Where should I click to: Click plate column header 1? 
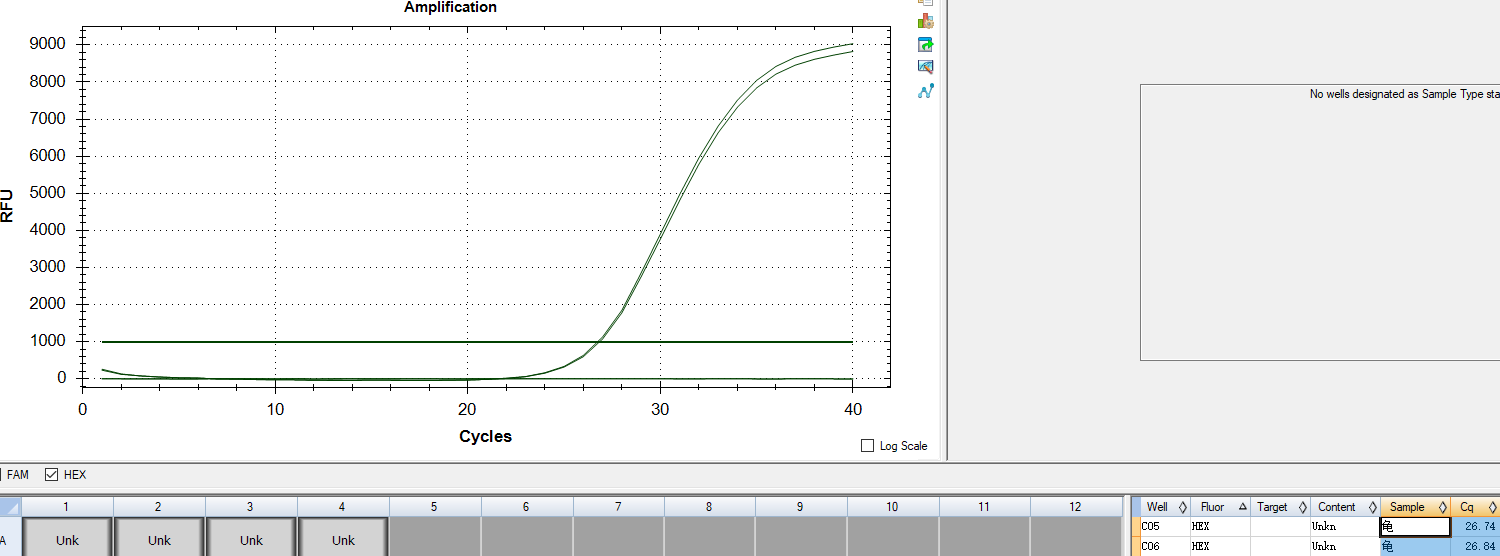[67, 507]
